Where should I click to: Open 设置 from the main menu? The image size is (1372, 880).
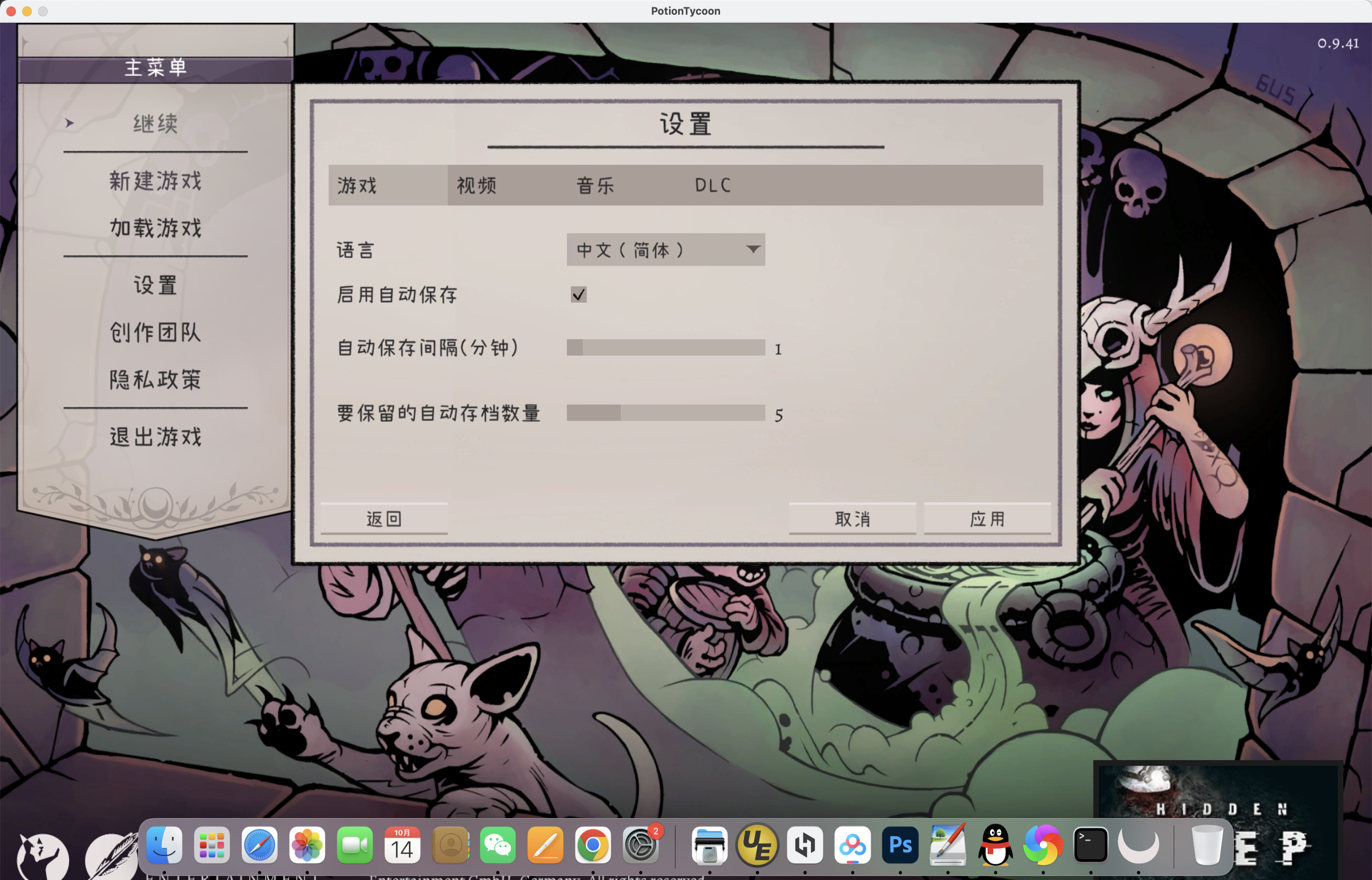point(155,285)
